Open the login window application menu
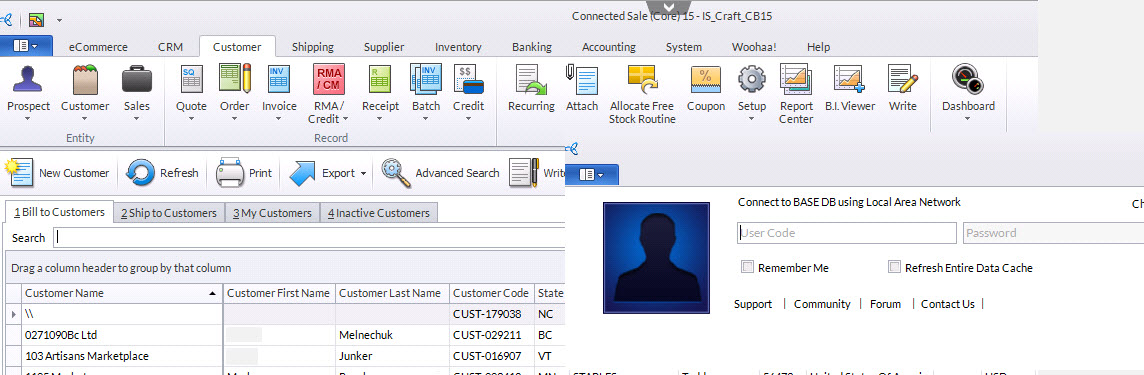Viewport: 1144px width, 375px height. click(x=592, y=174)
